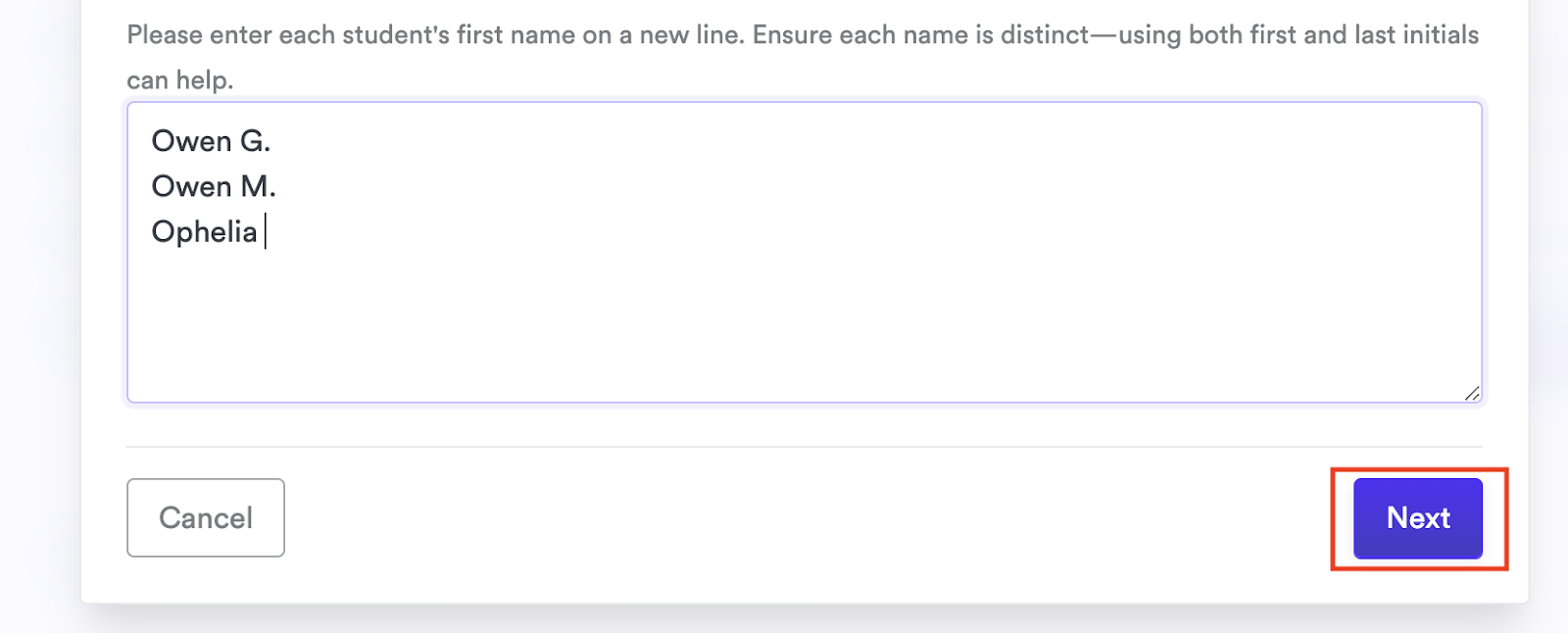The height and width of the screenshot is (633, 1568).
Task: Click the name Ophelia in the list
Action: (204, 232)
